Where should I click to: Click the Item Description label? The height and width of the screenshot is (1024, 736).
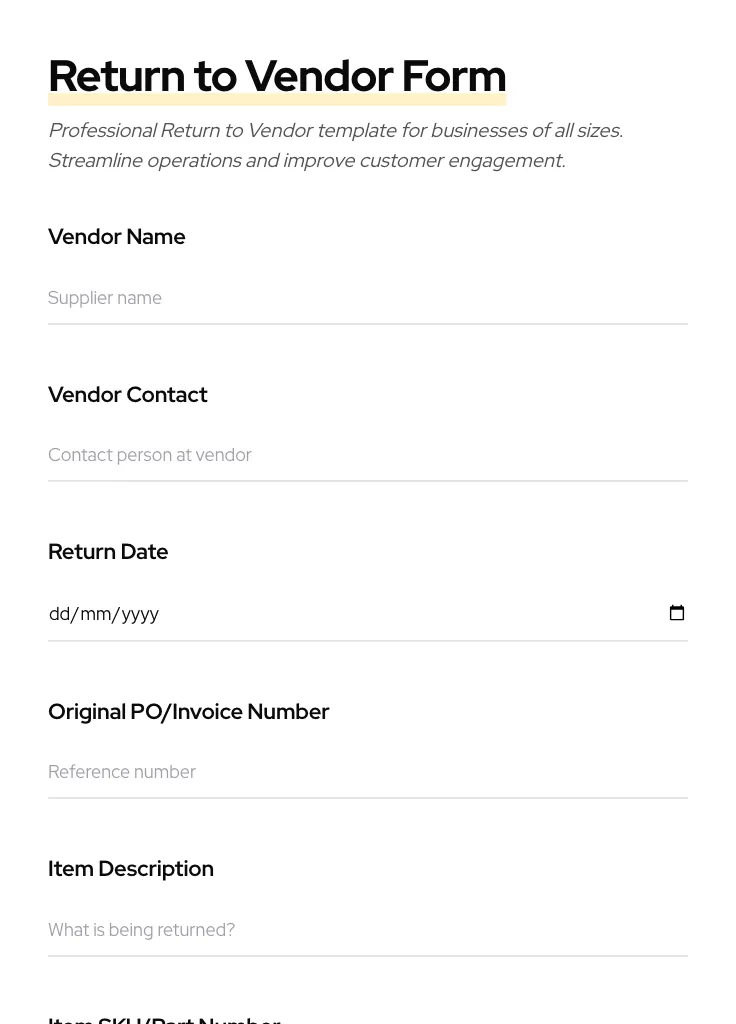(131, 868)
